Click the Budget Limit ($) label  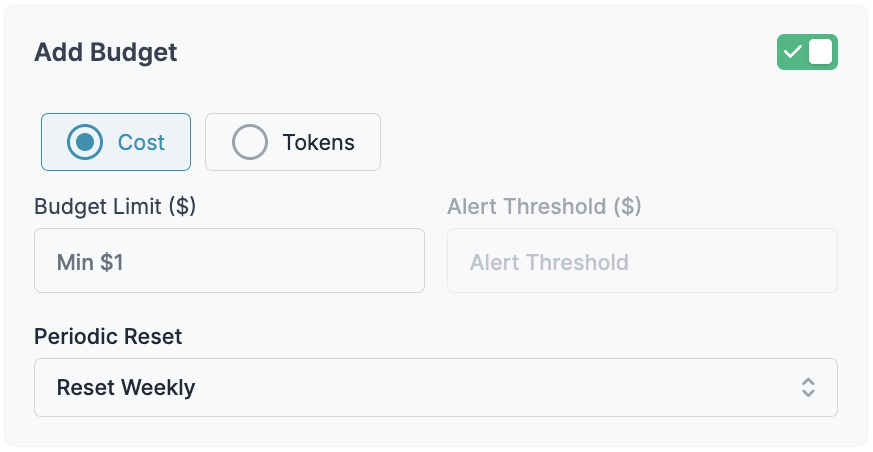[115, 207]
